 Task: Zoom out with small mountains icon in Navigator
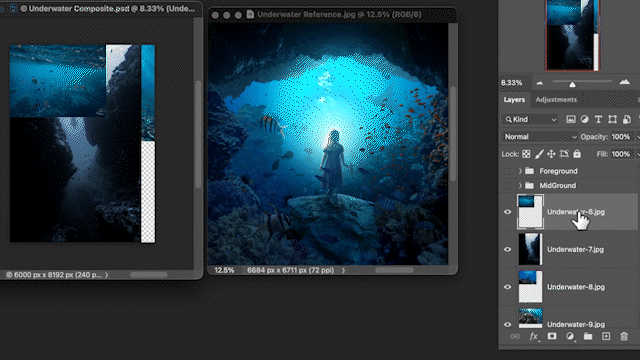tap(540, 83)
